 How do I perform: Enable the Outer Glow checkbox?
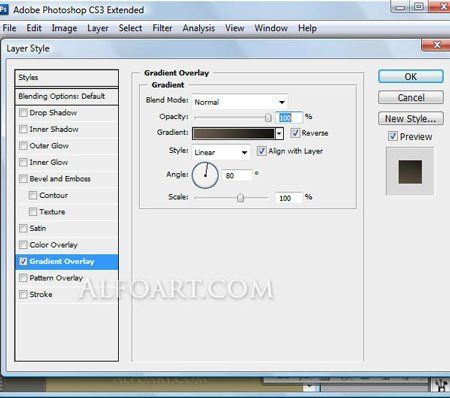pyautogui.click(x=23, y=146)
